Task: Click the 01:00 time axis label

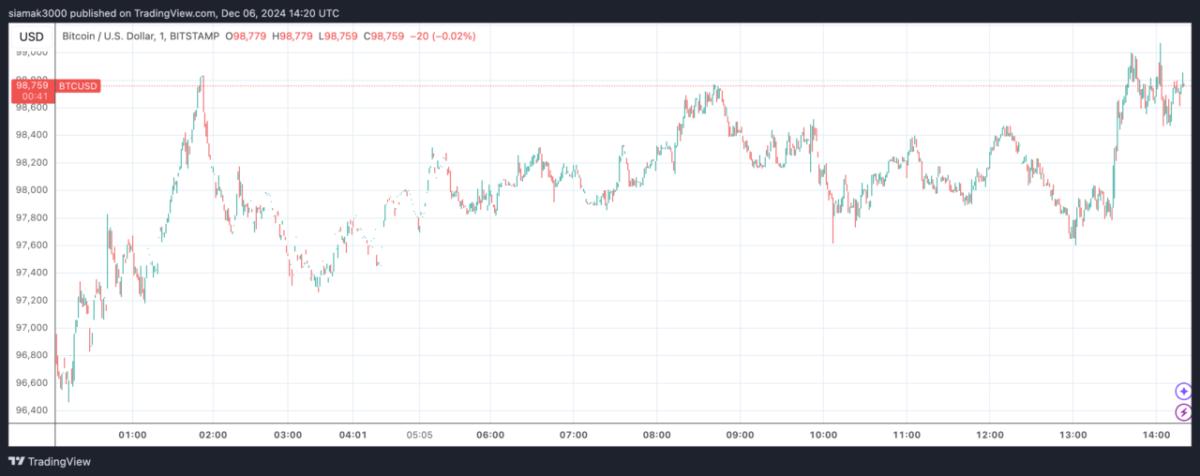Action: pyautogui.click(x=133, y=435)
